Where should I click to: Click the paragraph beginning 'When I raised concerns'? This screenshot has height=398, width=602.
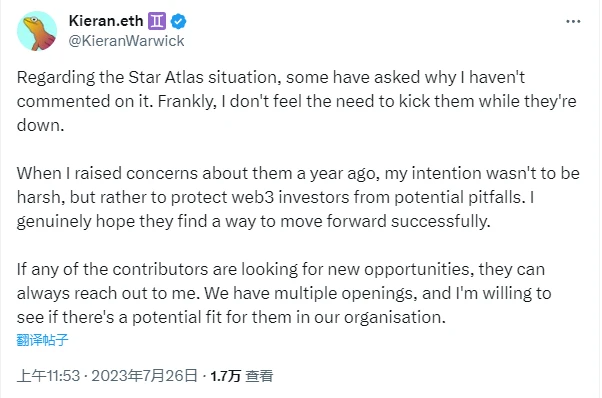pyautogui.click(x=298, y=197)
